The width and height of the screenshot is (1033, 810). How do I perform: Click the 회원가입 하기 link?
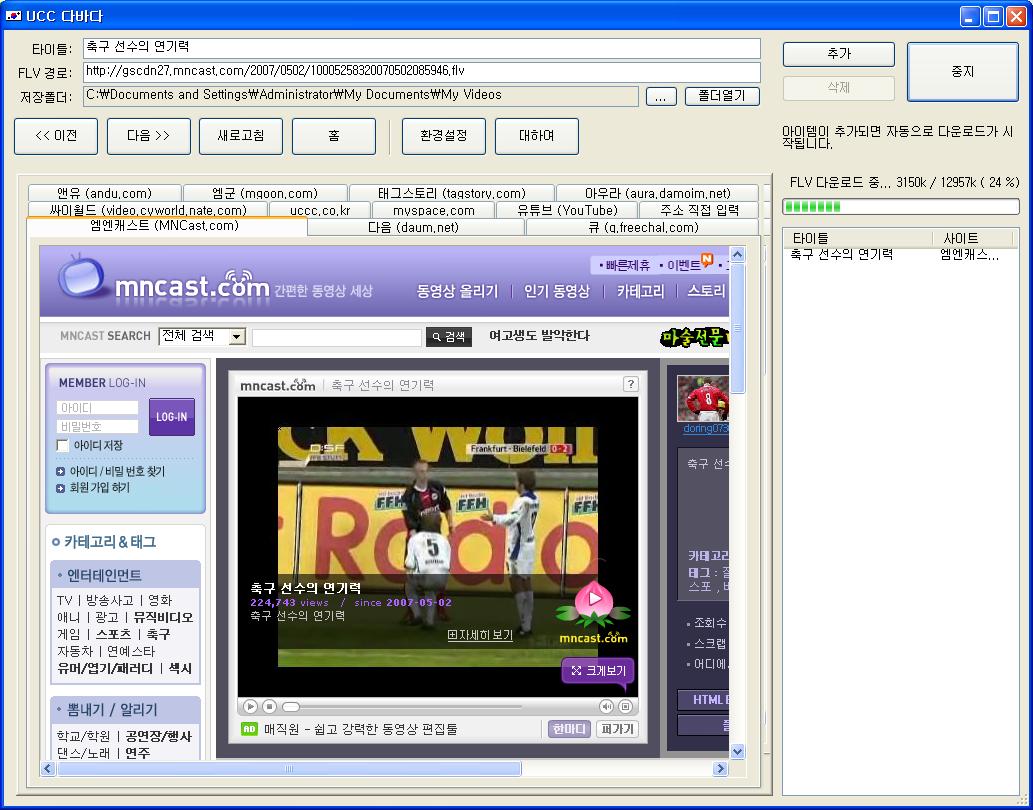(x=99, y=488)
